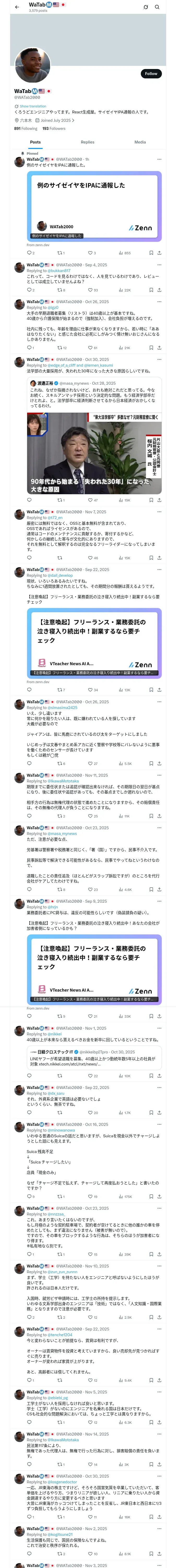
Task: Click the search magnifier icon in the header
Action: (x=157, y=7)
